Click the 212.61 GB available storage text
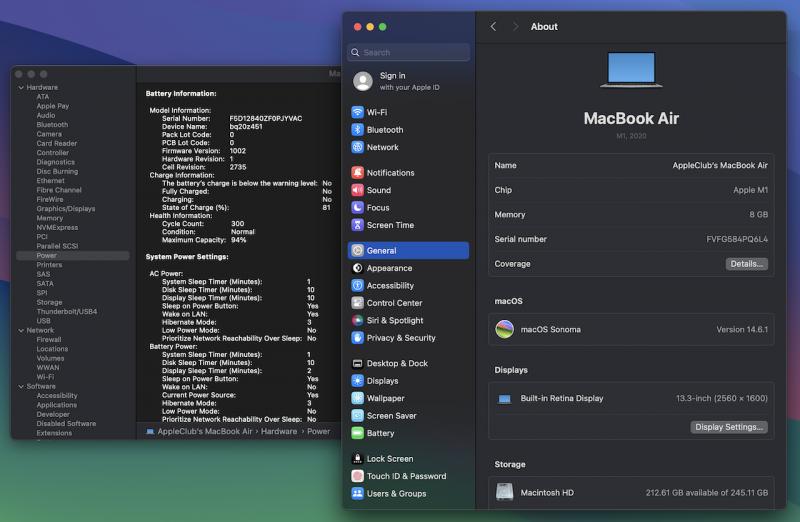The width and height of the screenshot is (800, 522). (x=707, y=492)
